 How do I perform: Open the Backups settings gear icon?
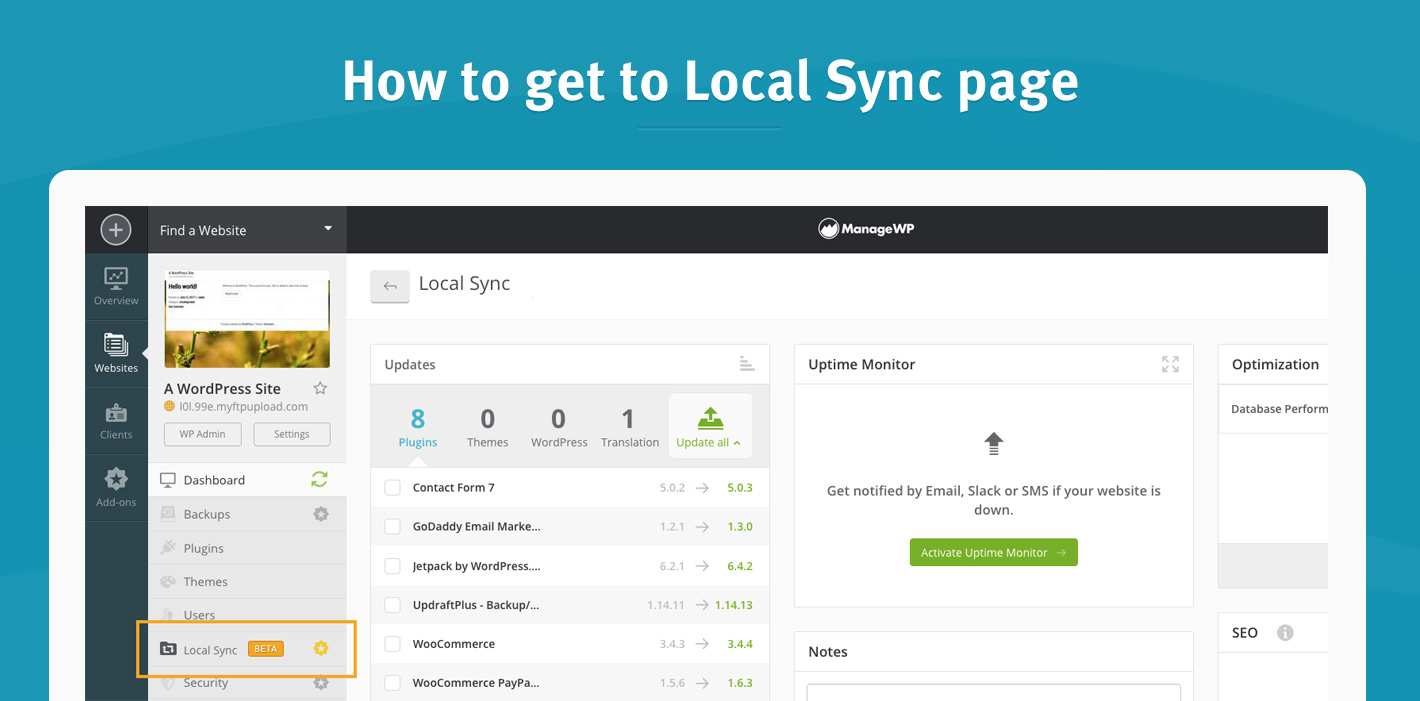(320, 514)
